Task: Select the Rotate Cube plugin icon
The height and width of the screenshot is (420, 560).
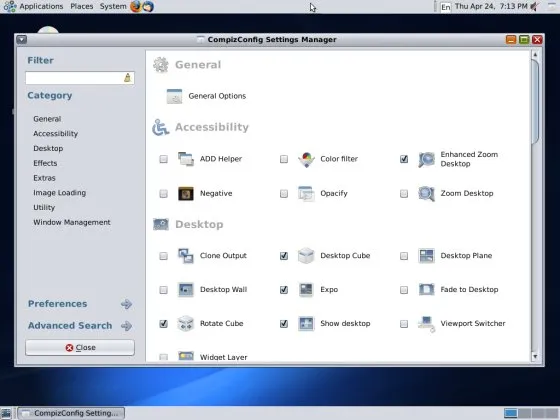Action: click(x=186, y=324)
